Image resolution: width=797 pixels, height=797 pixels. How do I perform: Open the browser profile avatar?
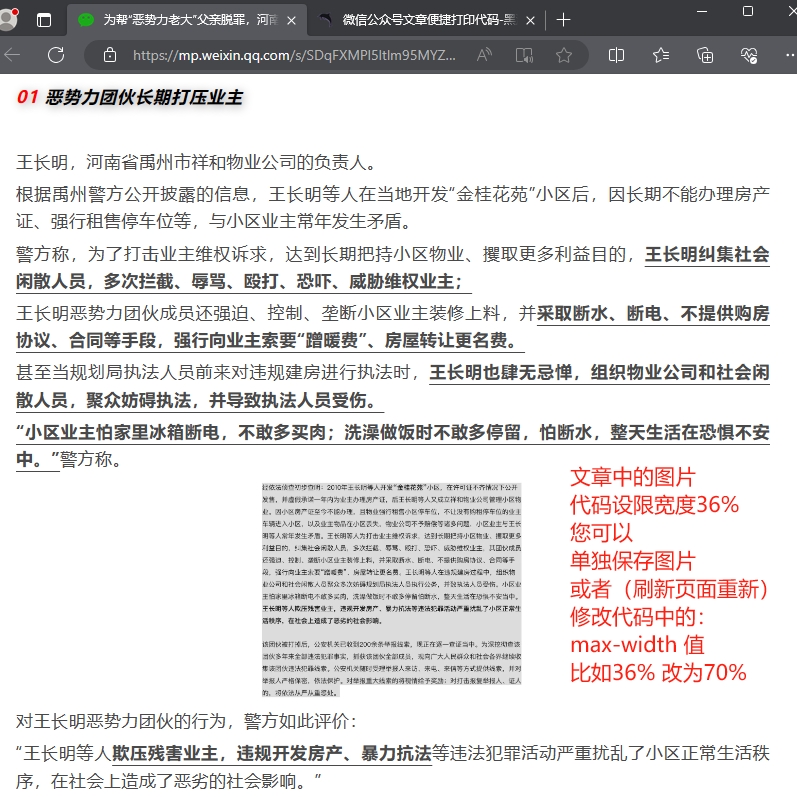click(8, 19)
